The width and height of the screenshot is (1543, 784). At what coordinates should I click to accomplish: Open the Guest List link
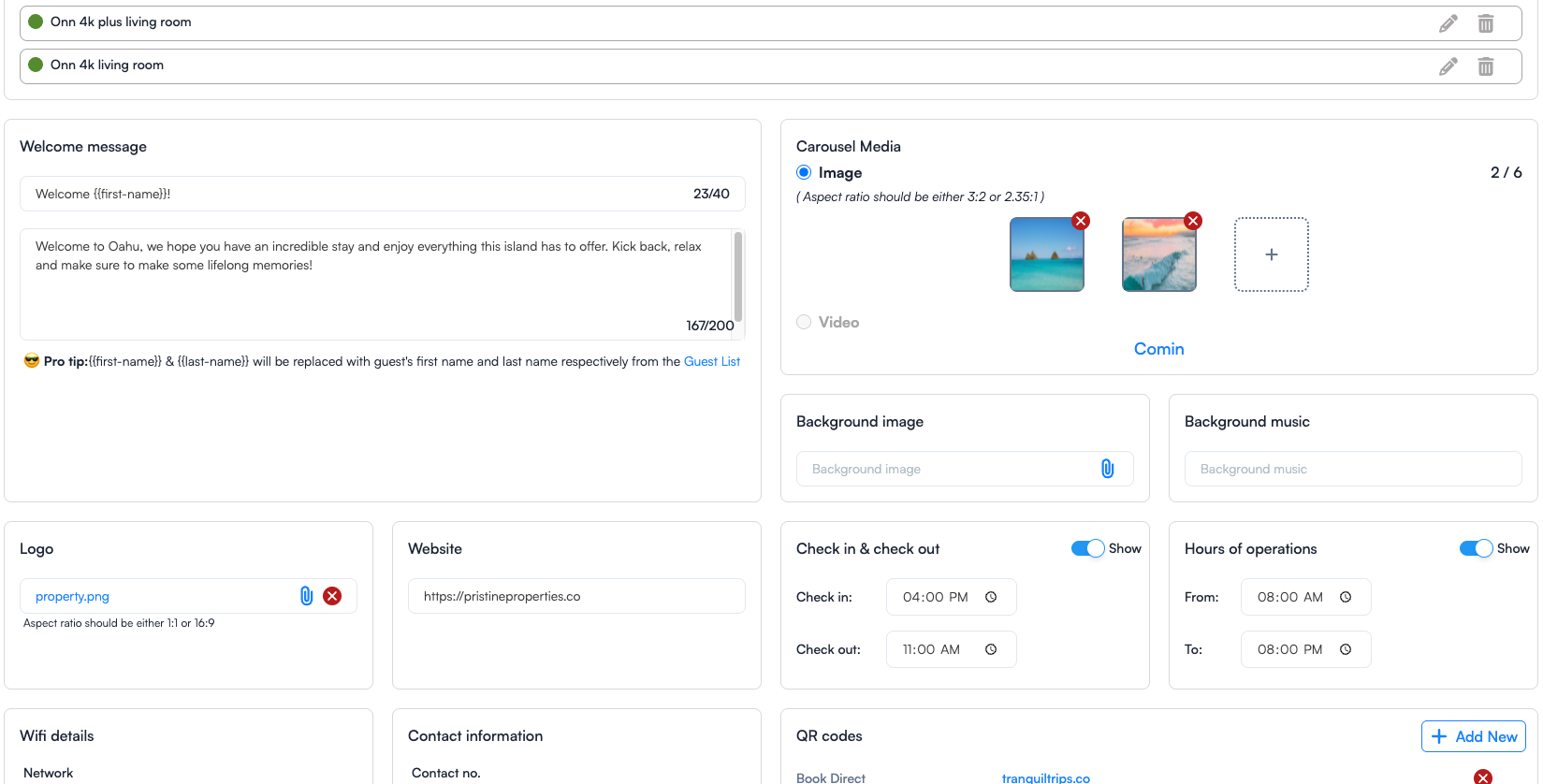[711, 361]
